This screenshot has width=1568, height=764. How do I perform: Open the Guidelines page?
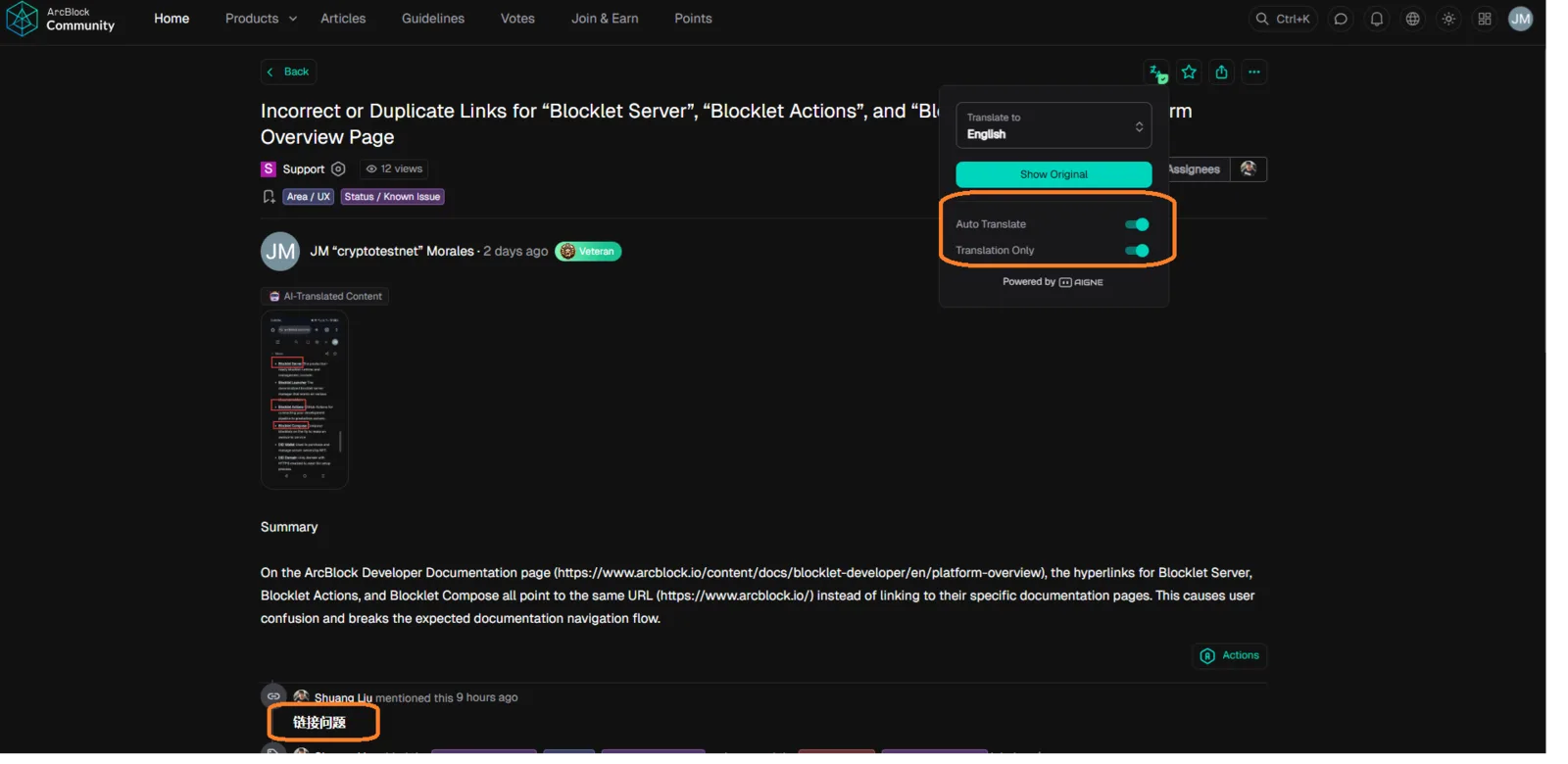[433, 19]
